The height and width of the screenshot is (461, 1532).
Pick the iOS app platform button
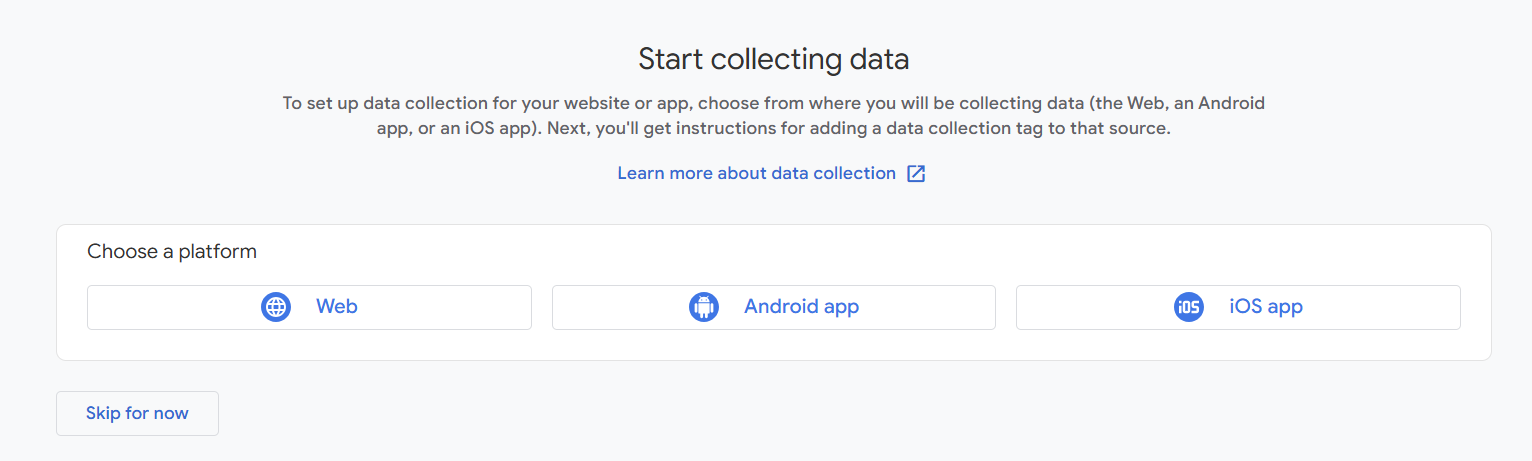pyautogui.click(x=1237, y=307)
